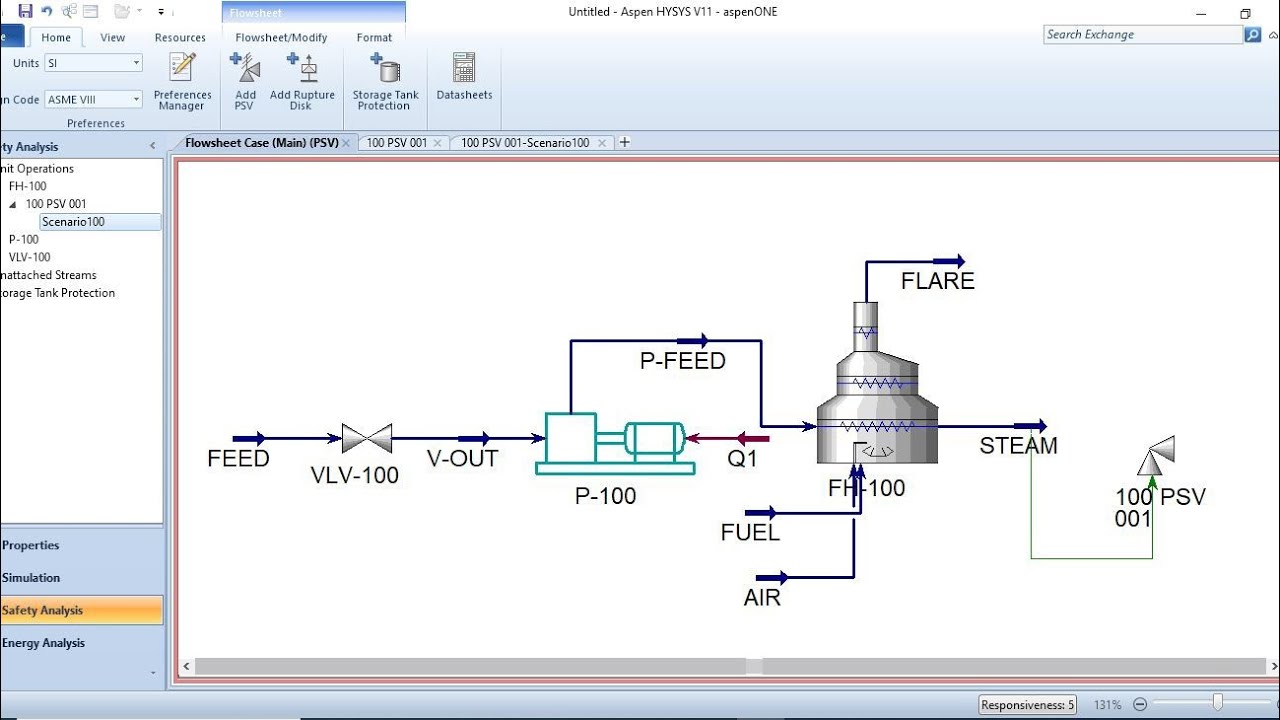Viewport: 1280px width, 720px height.
Task: Collapse the 100 PSV 001 tree node
Action: pos(13,204)
